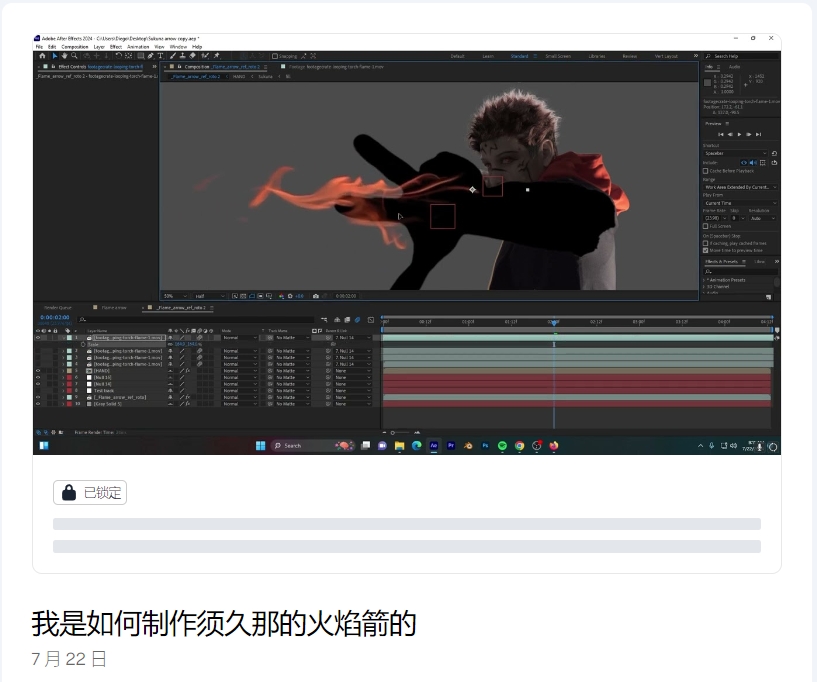Open viewer 50% magnification dropdown
Image resolution: width=817 pixels, height=682 pixels.
174,296
